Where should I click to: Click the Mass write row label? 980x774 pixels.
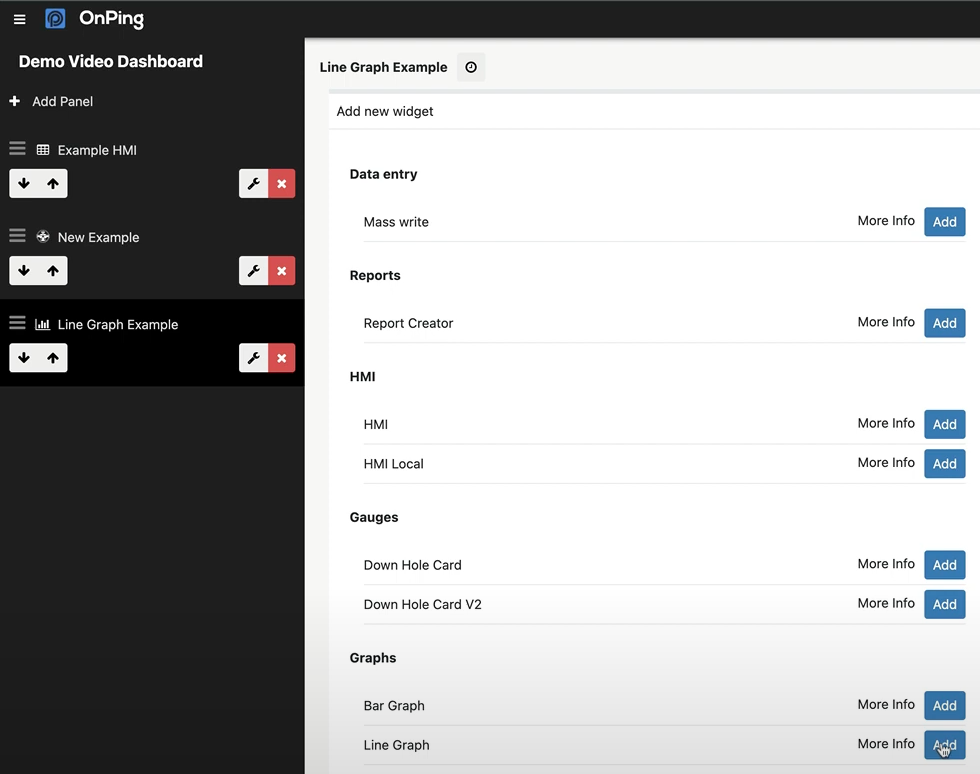[x=396, y=222]
